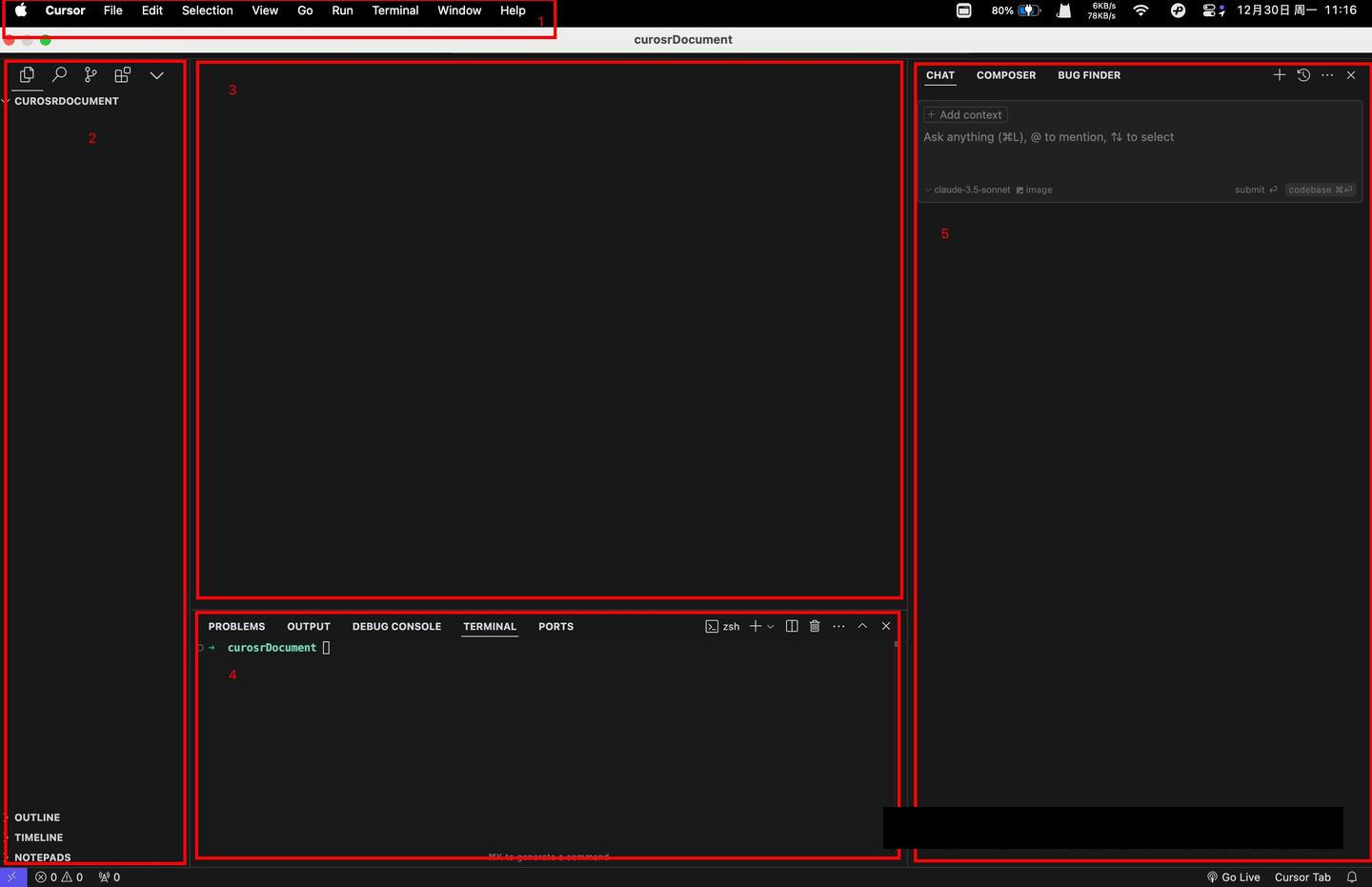1372x887 pixels.
Task: Expand additional sidebar views chevron
Action: click(x=157, y=75)
